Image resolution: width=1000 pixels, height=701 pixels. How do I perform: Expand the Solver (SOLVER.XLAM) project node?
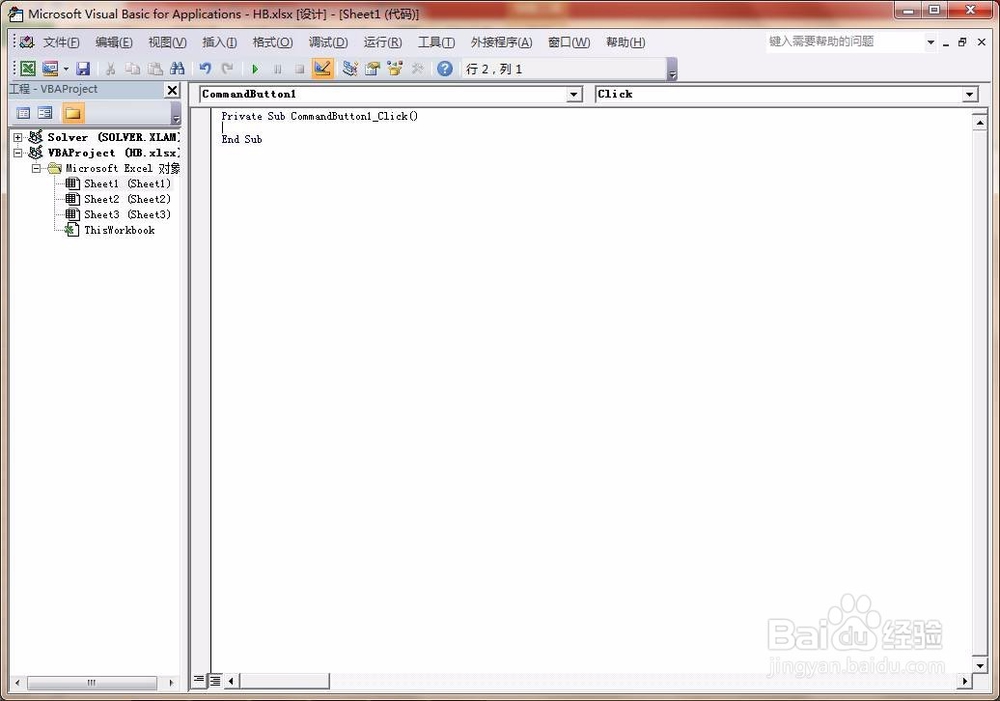coord(18,137)
